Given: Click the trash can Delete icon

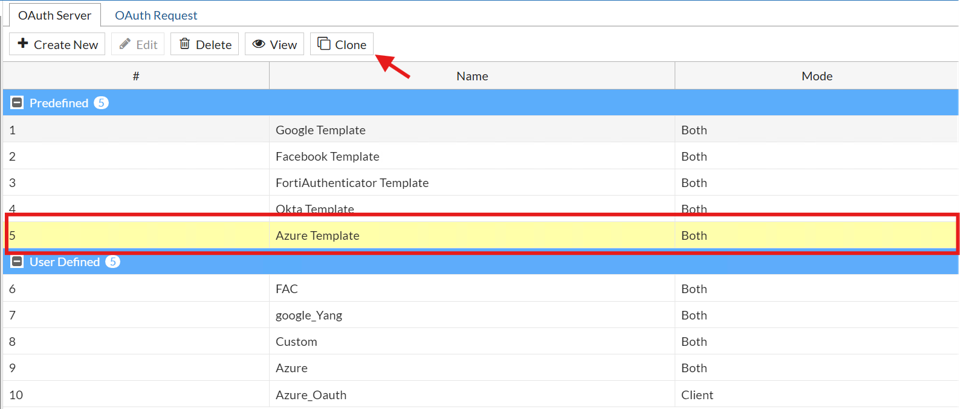Looking at the screenshot, I should pos(185,44).
